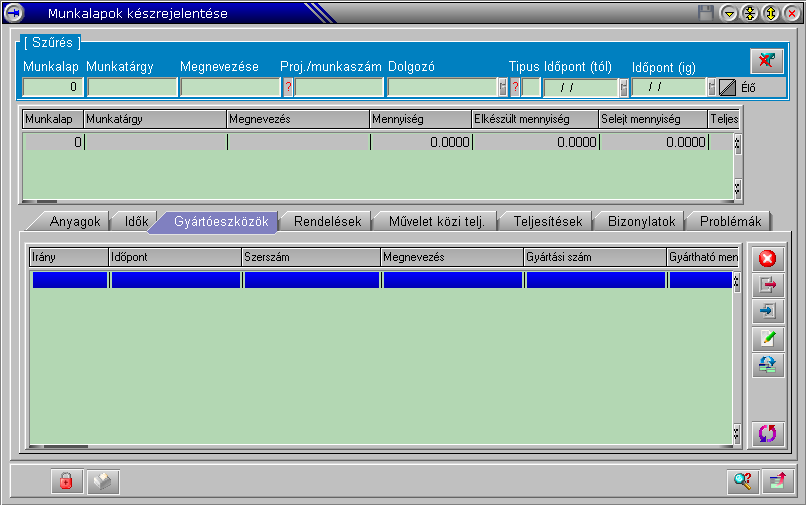The width and height of the screenshot is (806, 505).
Task: Toggle the Élő checkbox
Action: (x=727, y=87)
